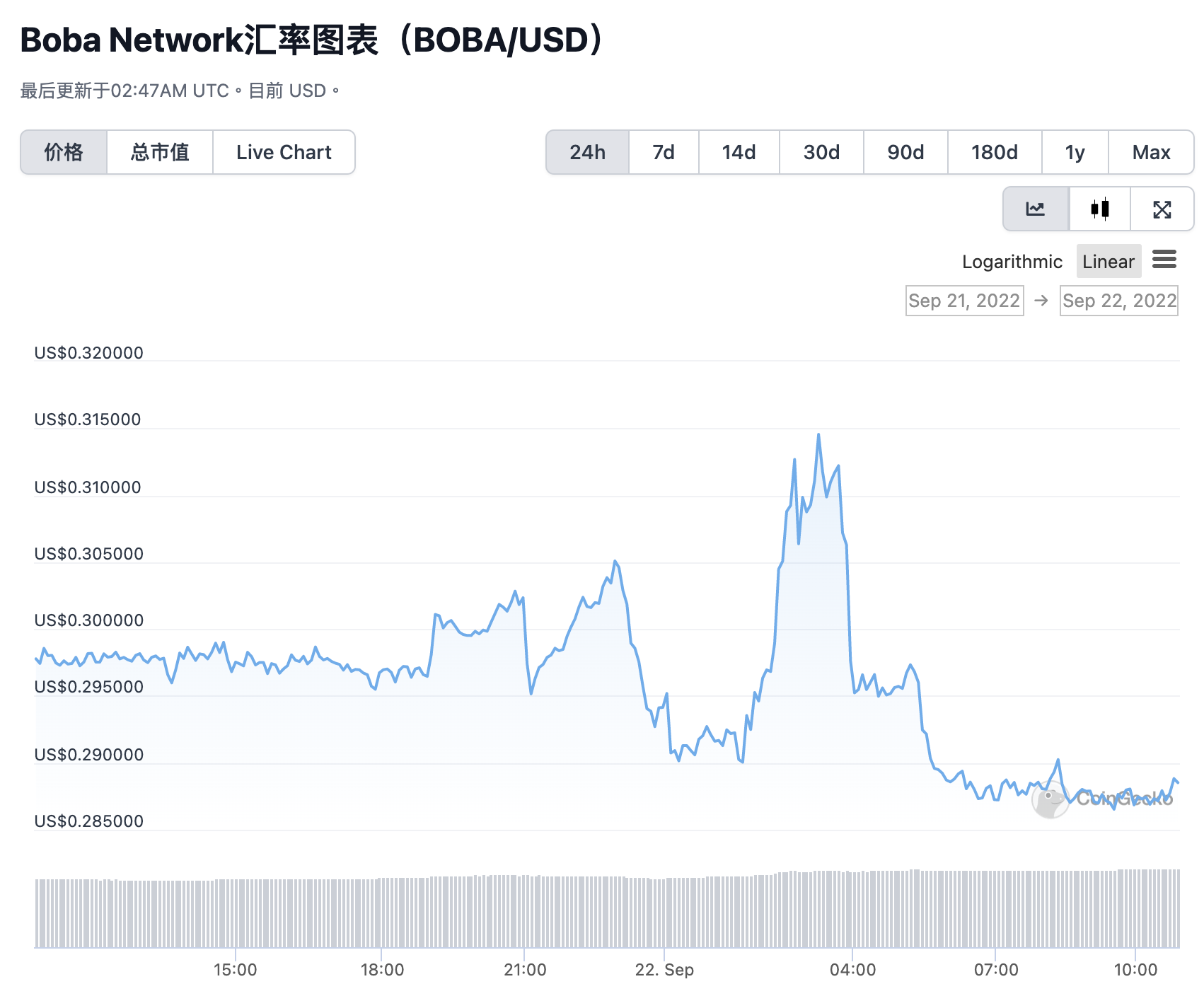The image size is (1204, 996).
Task: Click the 10:00 time axis label
Action: (1135, 969)
